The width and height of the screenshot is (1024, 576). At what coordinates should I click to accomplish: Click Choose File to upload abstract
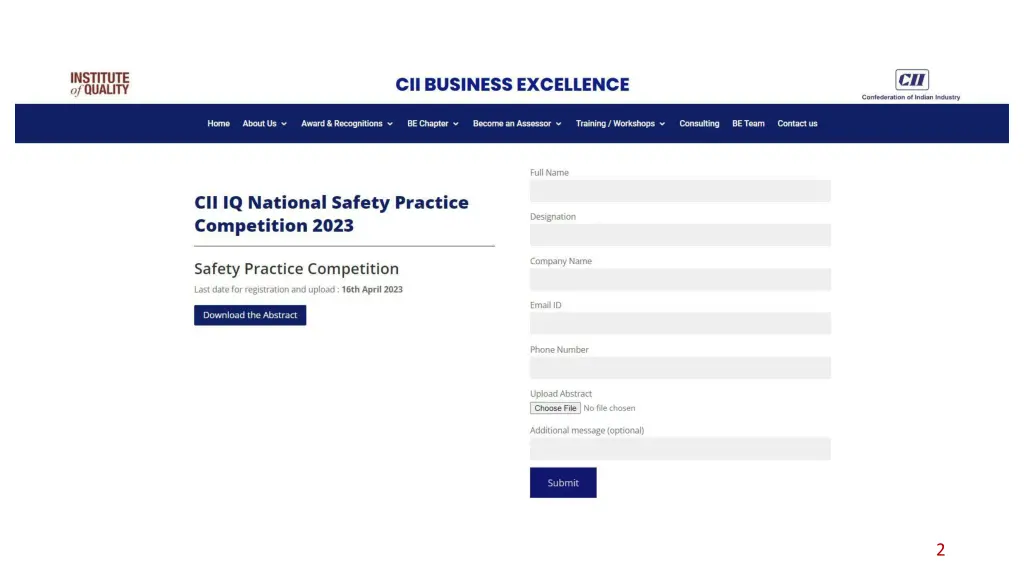[x=555, y=408]
